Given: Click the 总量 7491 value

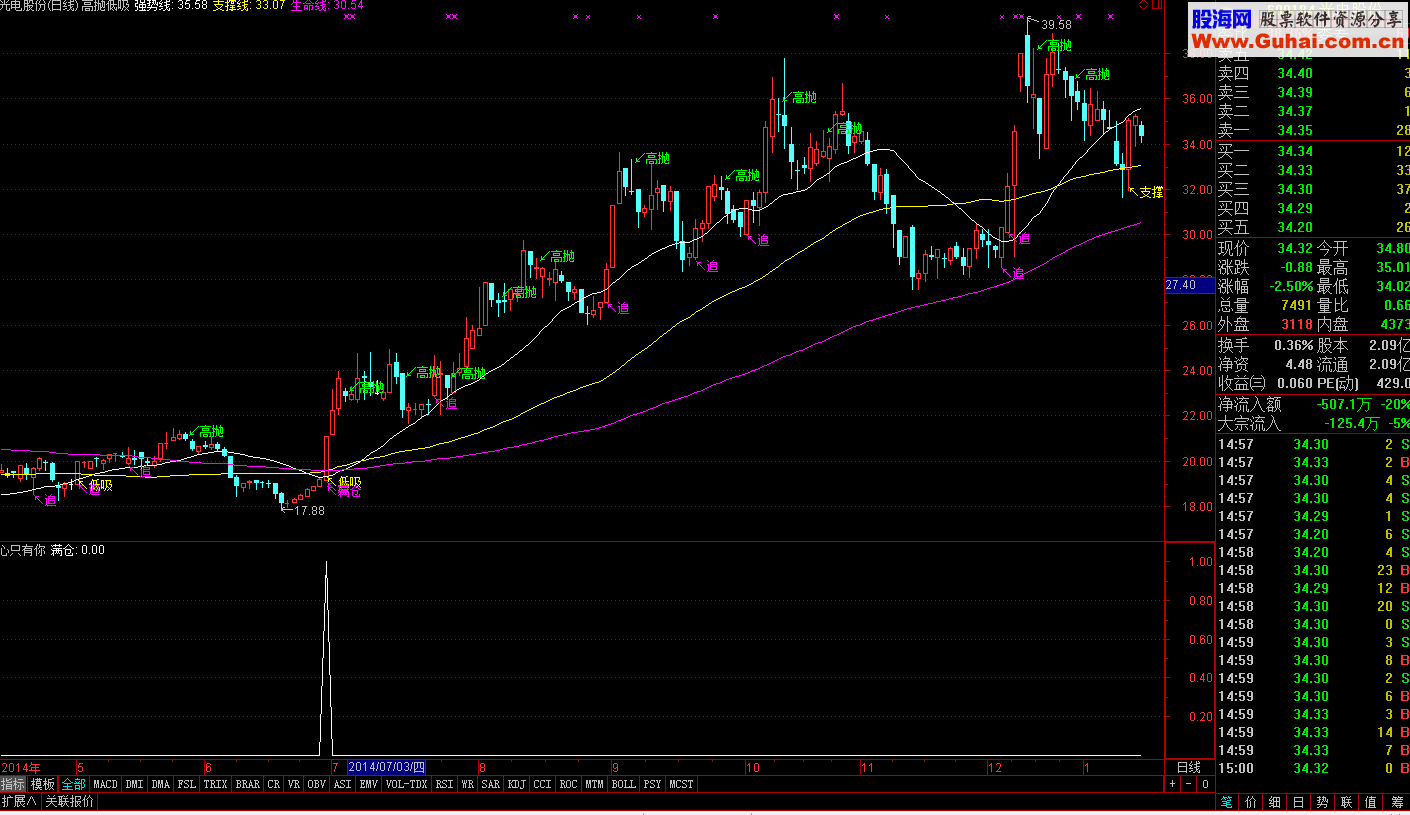Looking at the screenshot, I should pos(1298,305).
